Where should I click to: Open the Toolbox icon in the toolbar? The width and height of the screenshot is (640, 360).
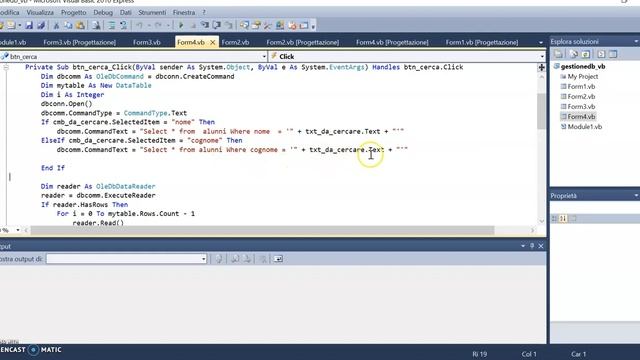point(268,25)
